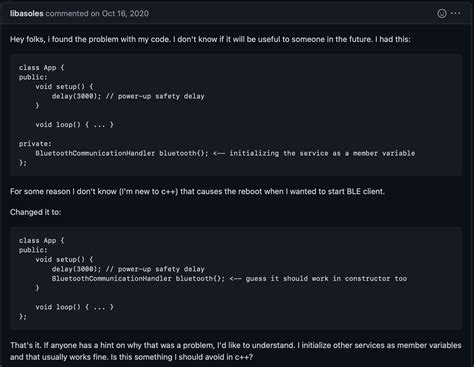This screenshot has height=367, width=474.
Task: Click 'void loop() { ... }' in first code block
Action: coord(75,125)
